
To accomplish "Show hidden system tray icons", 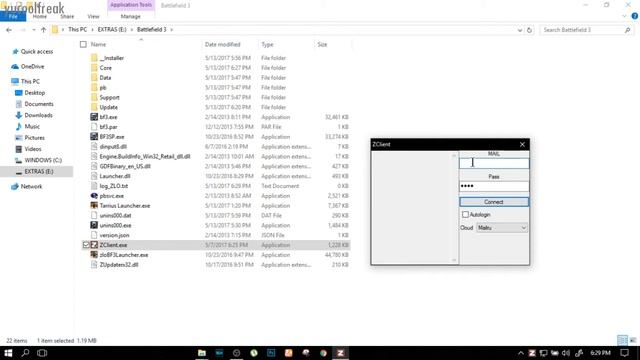I will point(521,353).
